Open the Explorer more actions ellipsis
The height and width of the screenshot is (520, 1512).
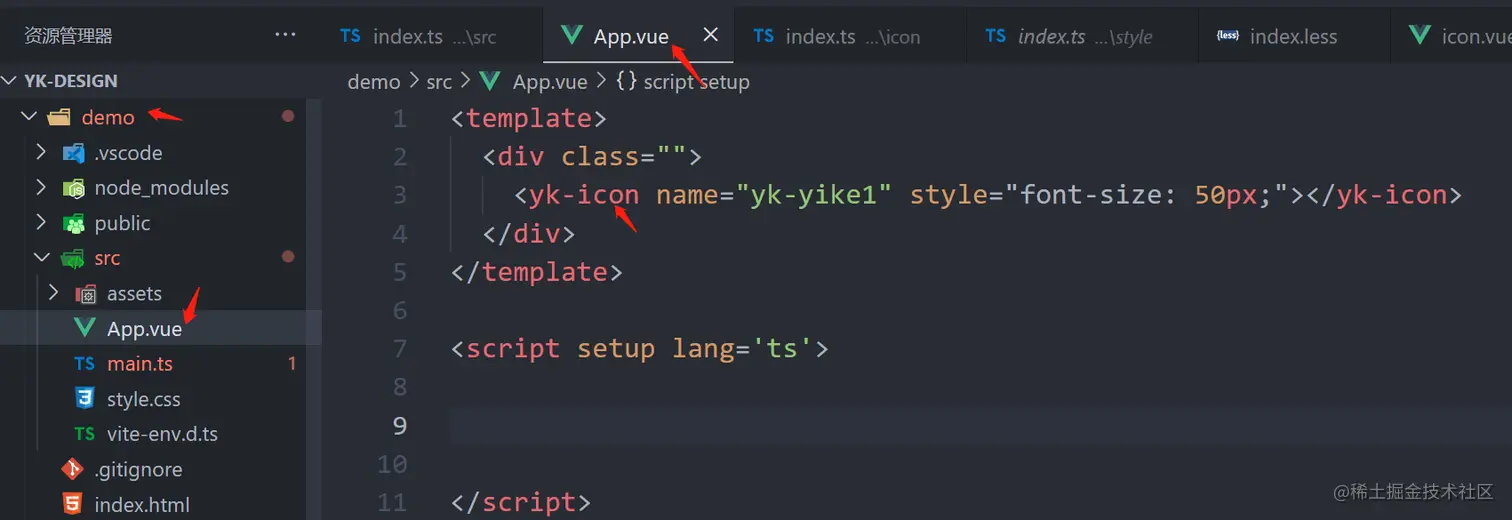285,35
